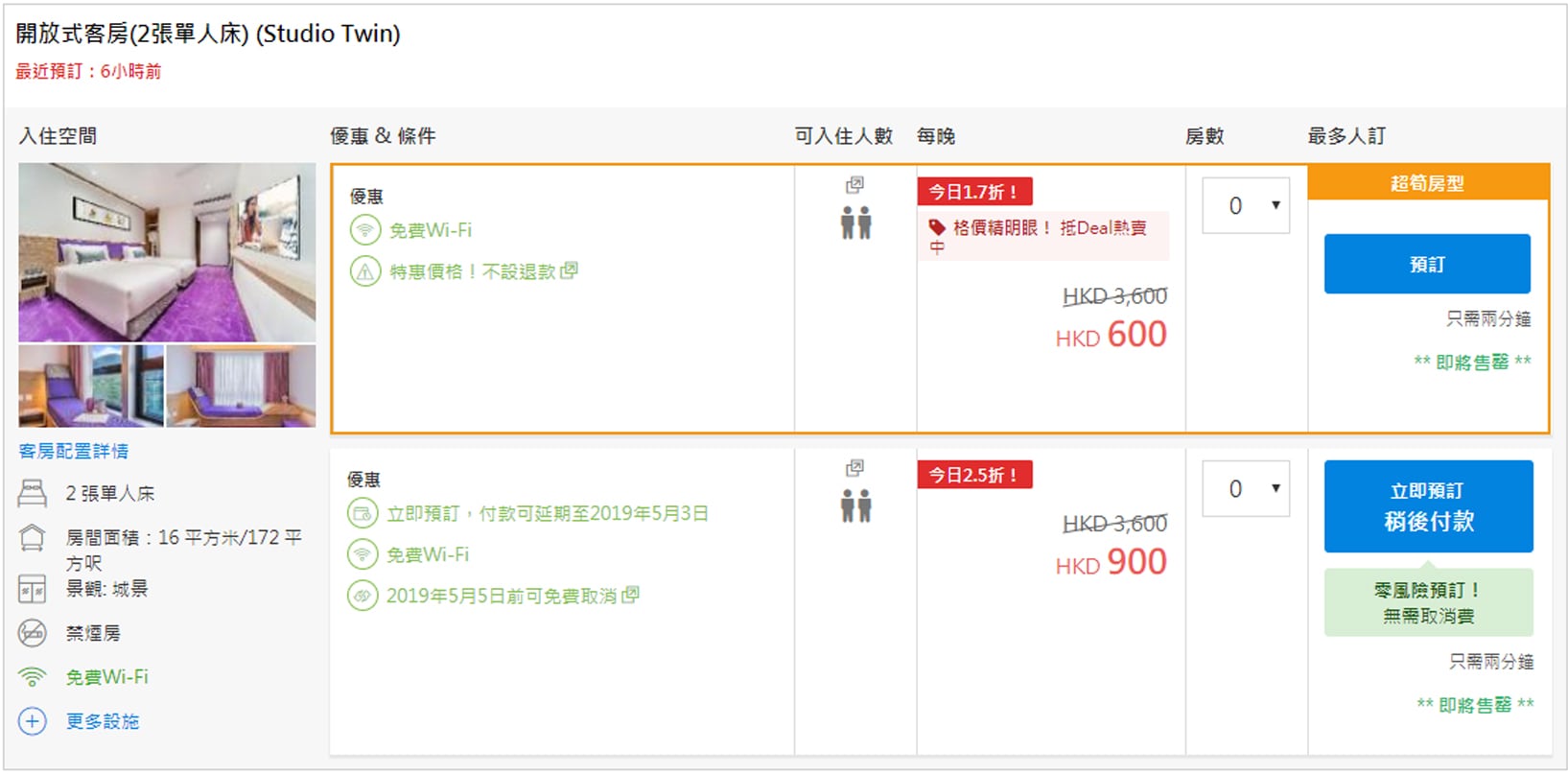
Task: Open room quantity dropdown for HKD 600 offer
Action: click(1246, 205)
